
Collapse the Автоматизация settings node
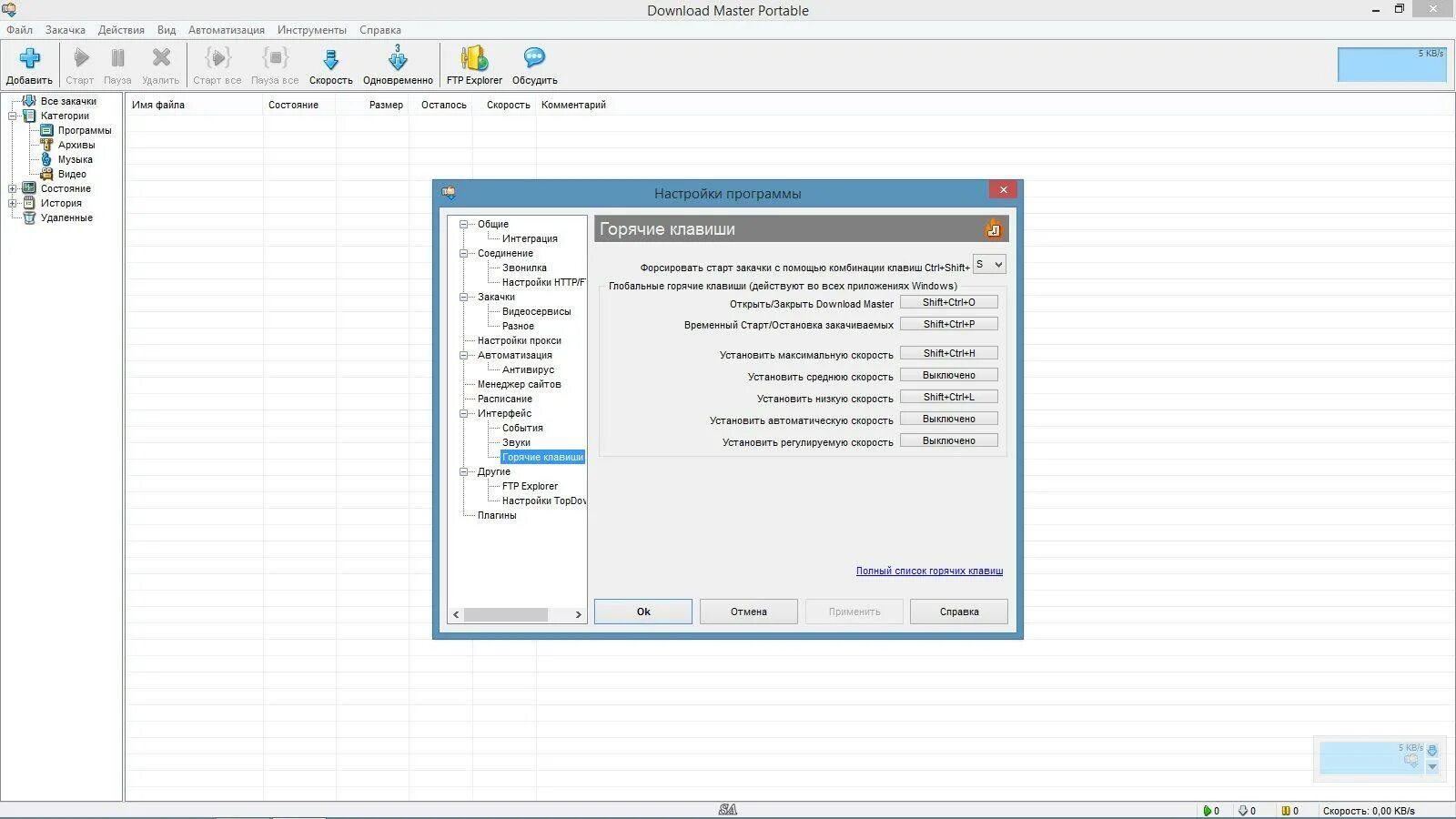(x=463, y=355)
